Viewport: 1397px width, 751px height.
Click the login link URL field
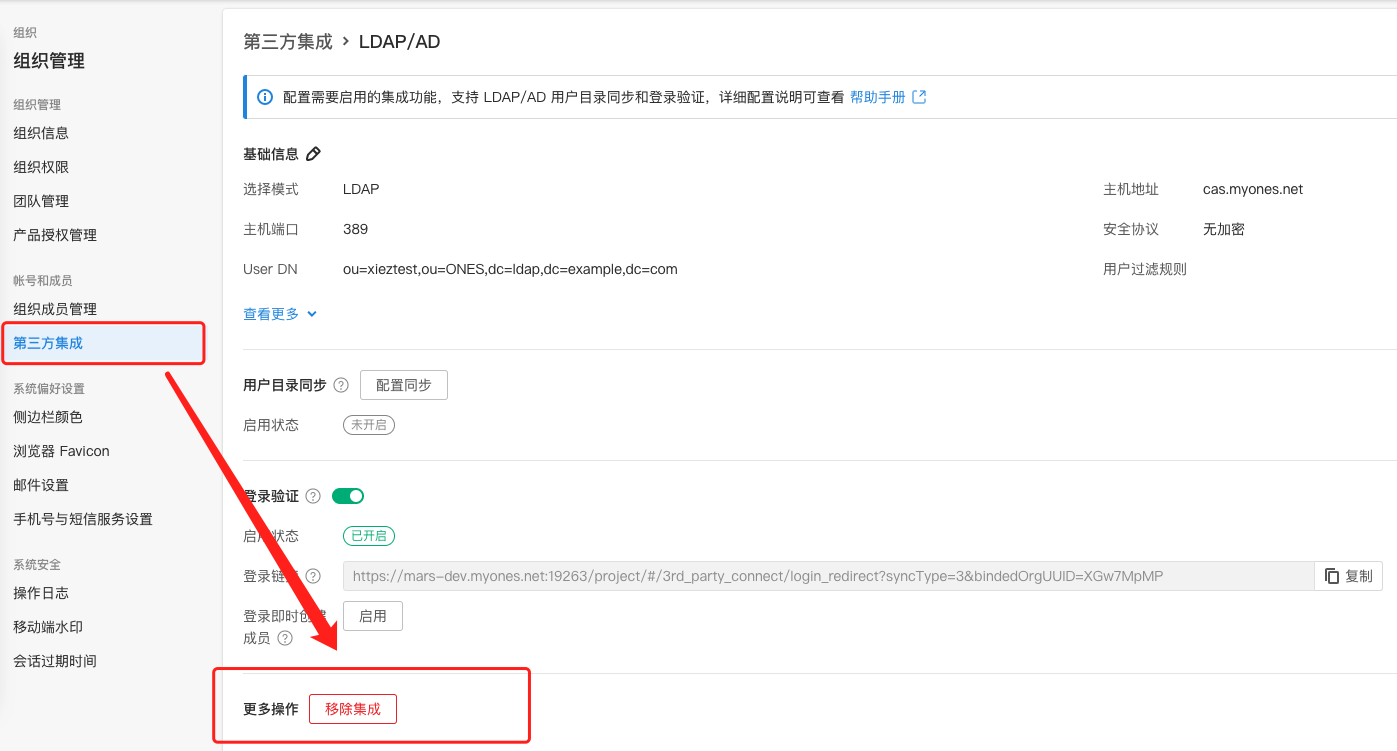[828, 576]
